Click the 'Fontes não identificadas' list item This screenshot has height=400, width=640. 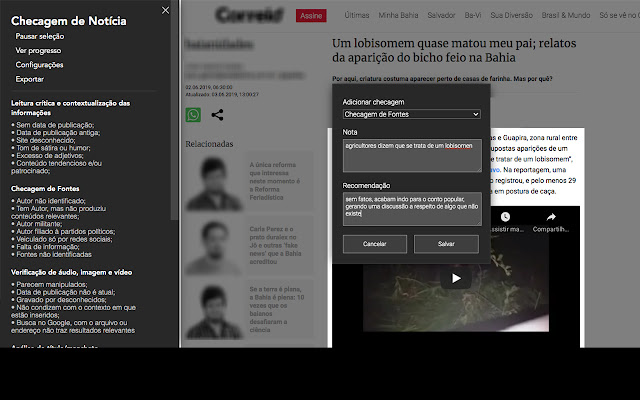(51, 254)
